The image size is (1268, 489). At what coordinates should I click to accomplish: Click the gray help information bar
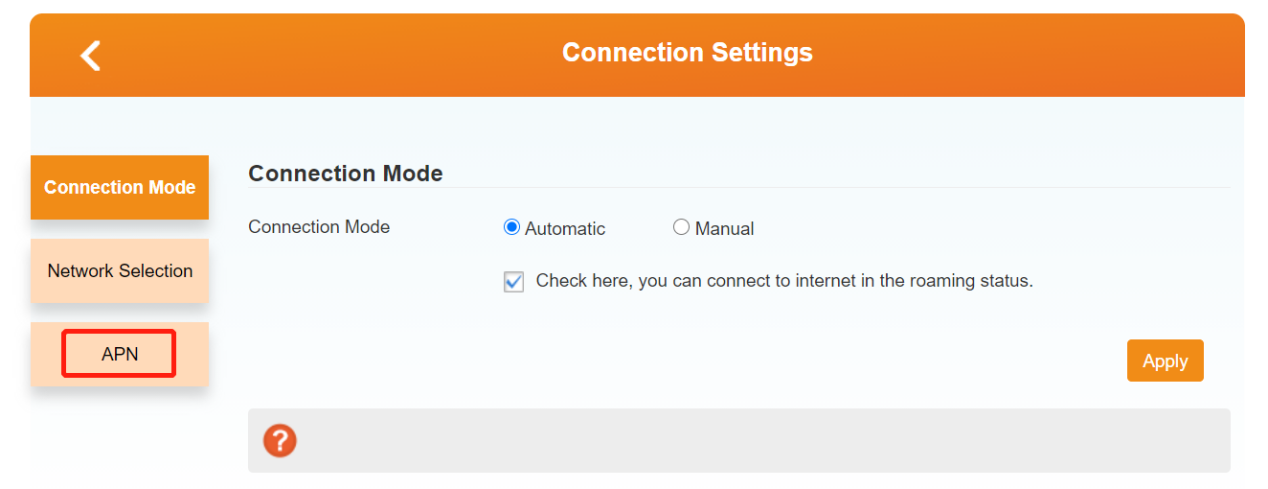[740, 440]
